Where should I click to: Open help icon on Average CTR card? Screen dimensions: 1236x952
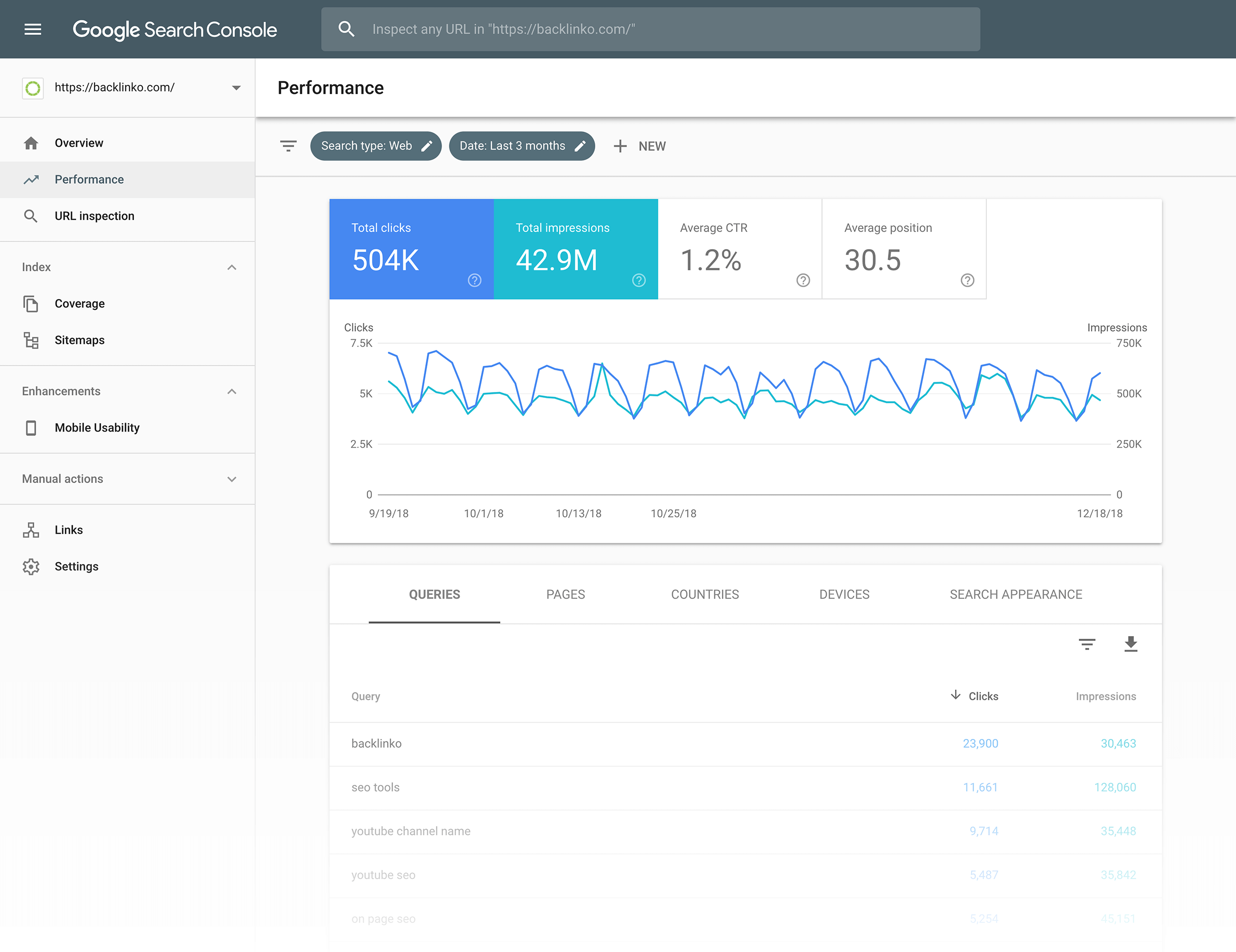click(803, 280)
